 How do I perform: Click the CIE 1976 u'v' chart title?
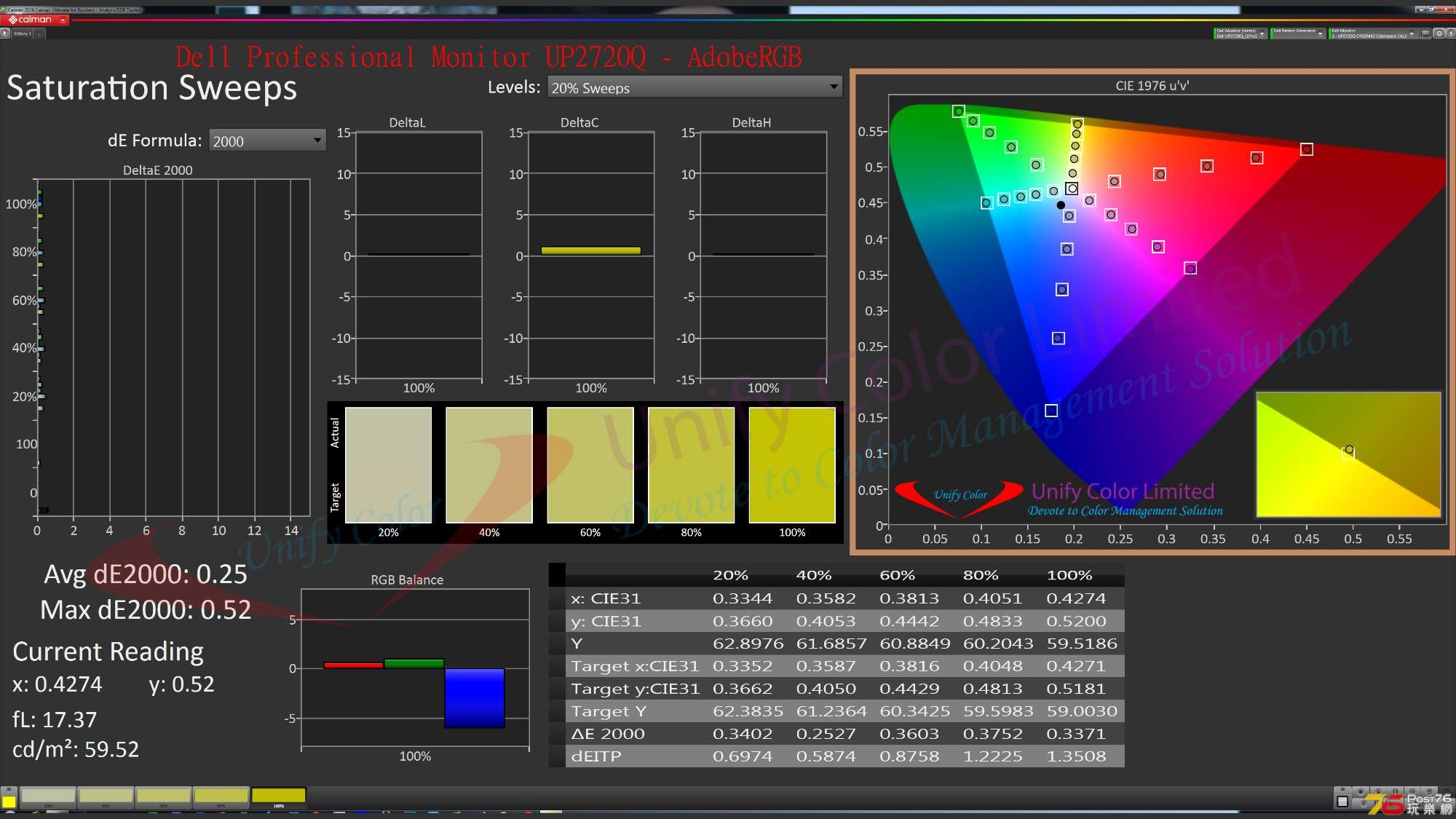point(1152,86)
